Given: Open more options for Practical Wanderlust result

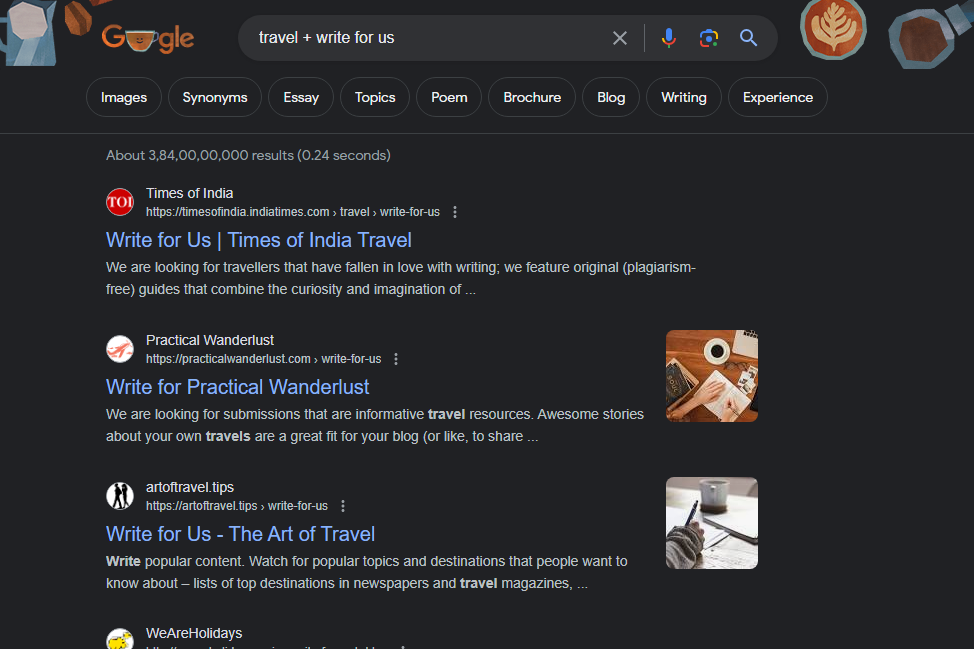Looking at the screenshot, I should (396, 359).
